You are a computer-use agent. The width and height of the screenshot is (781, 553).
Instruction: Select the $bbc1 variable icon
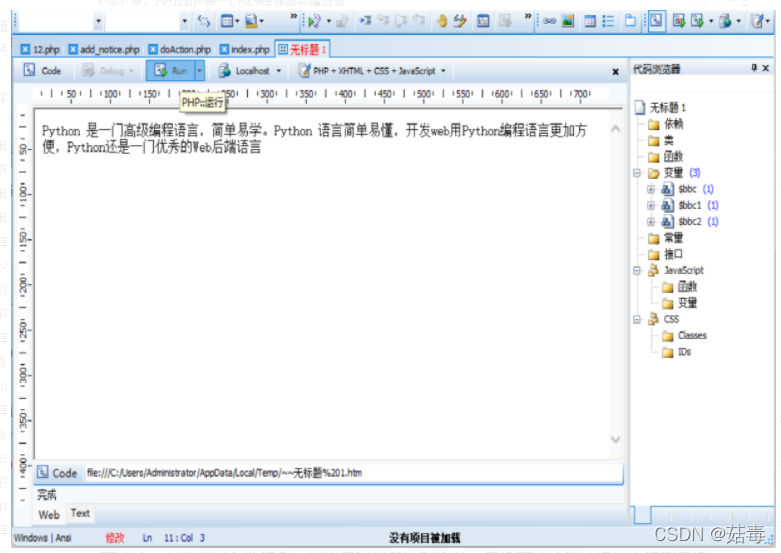[x=667, y=205]
